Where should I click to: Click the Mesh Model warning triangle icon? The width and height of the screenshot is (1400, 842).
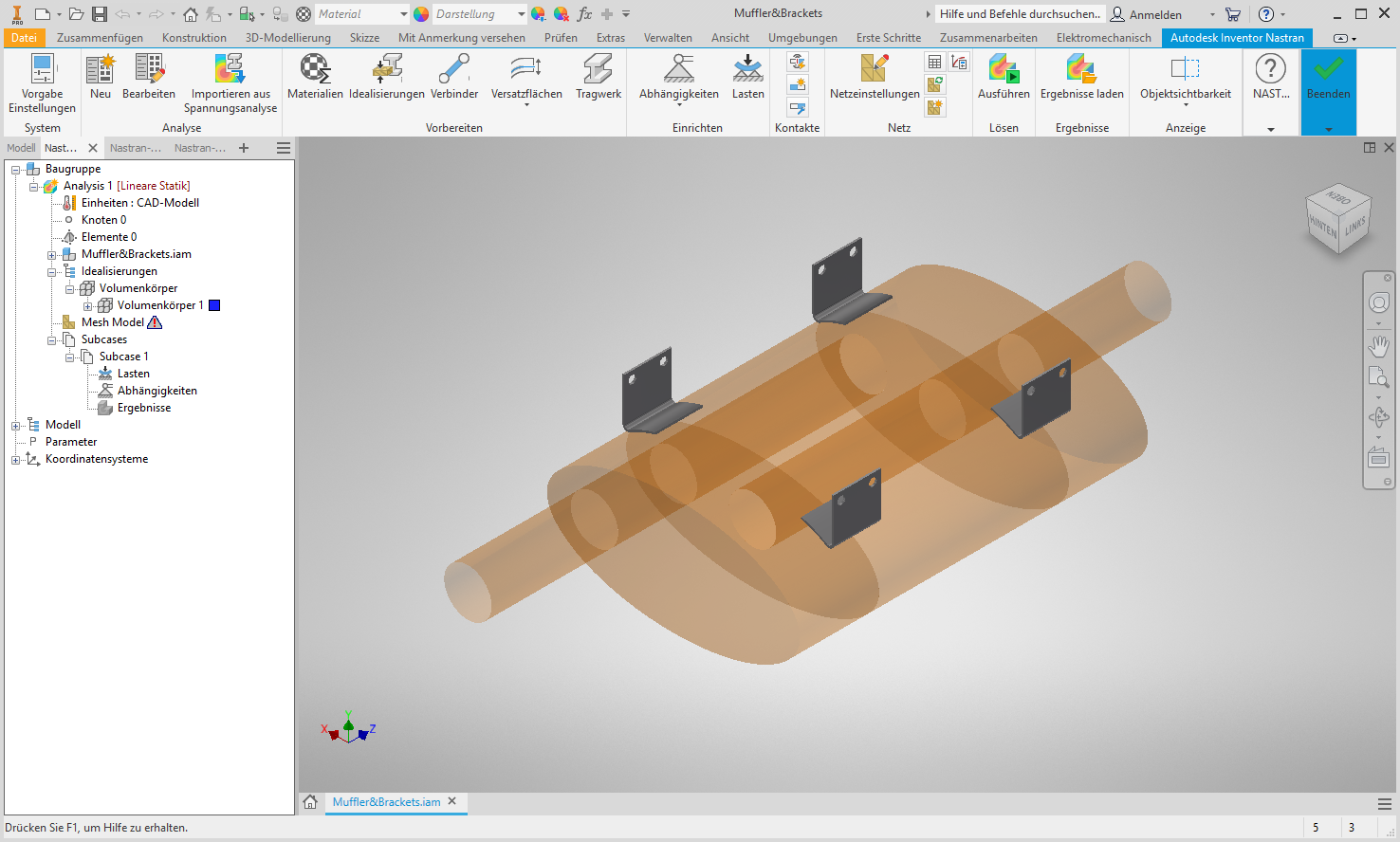155,322
